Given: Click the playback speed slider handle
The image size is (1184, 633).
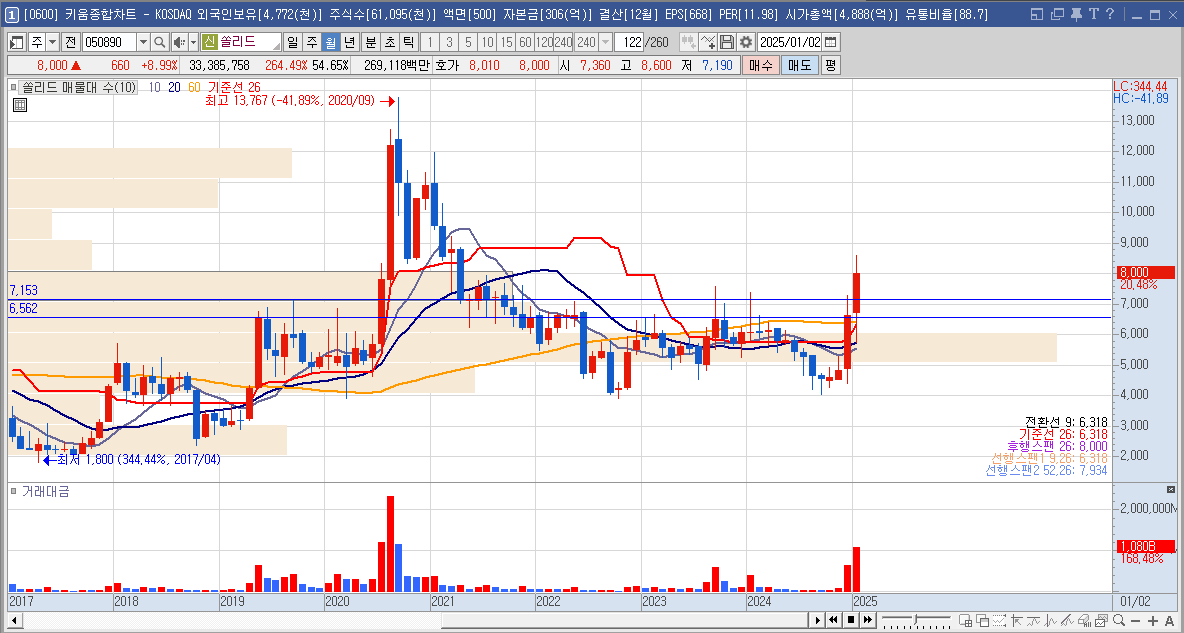Looking at the screenshot, I should (914, 620).
